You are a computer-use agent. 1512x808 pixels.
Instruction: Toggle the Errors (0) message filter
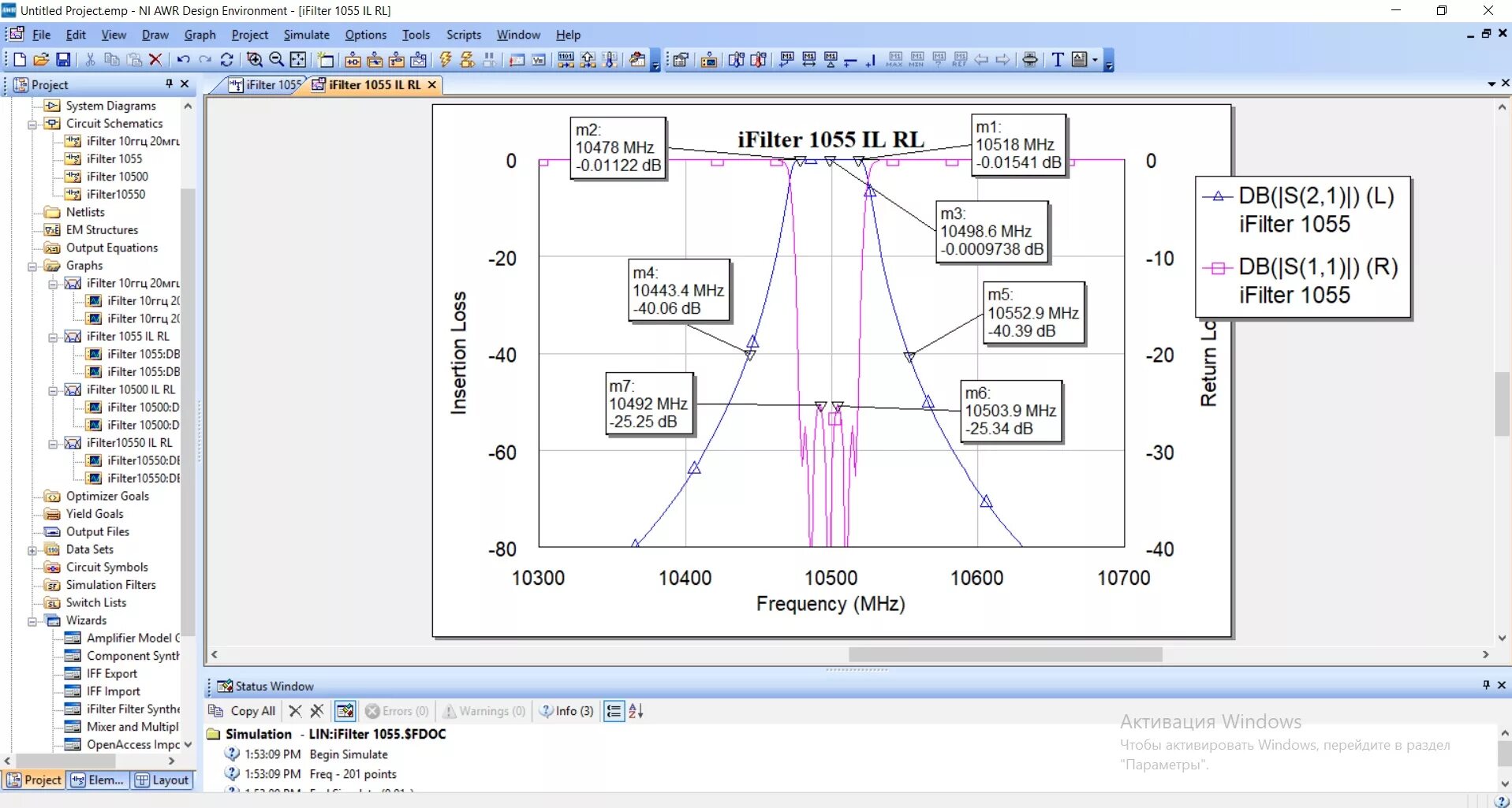397,711
